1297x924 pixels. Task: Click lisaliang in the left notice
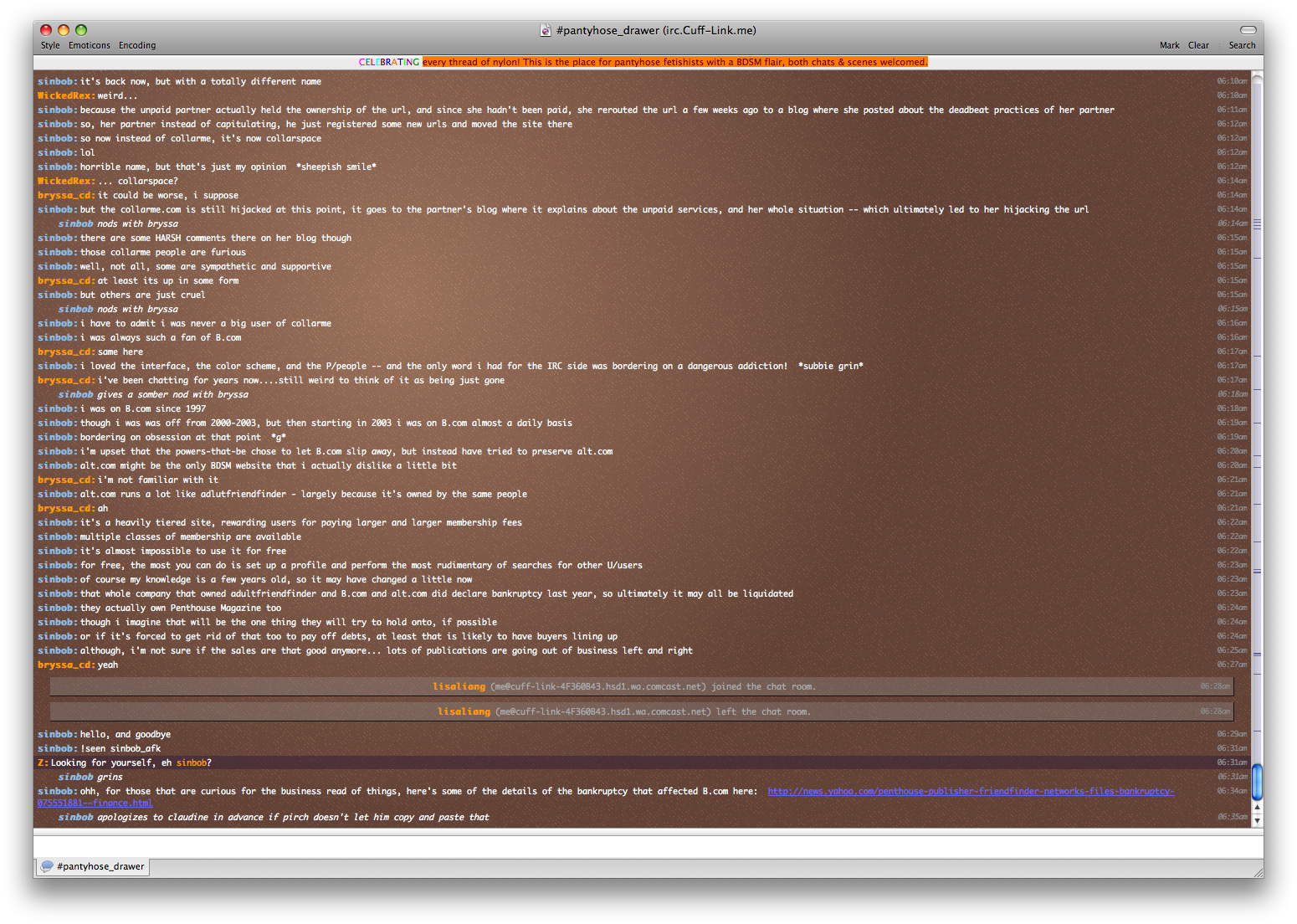coord(464,711)
